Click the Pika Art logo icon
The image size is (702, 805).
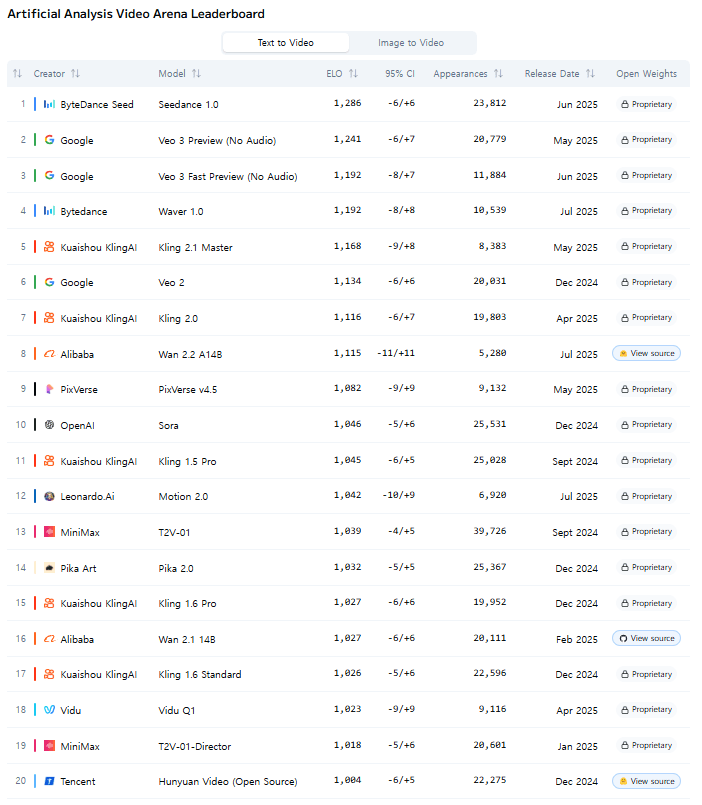(49, 568)
